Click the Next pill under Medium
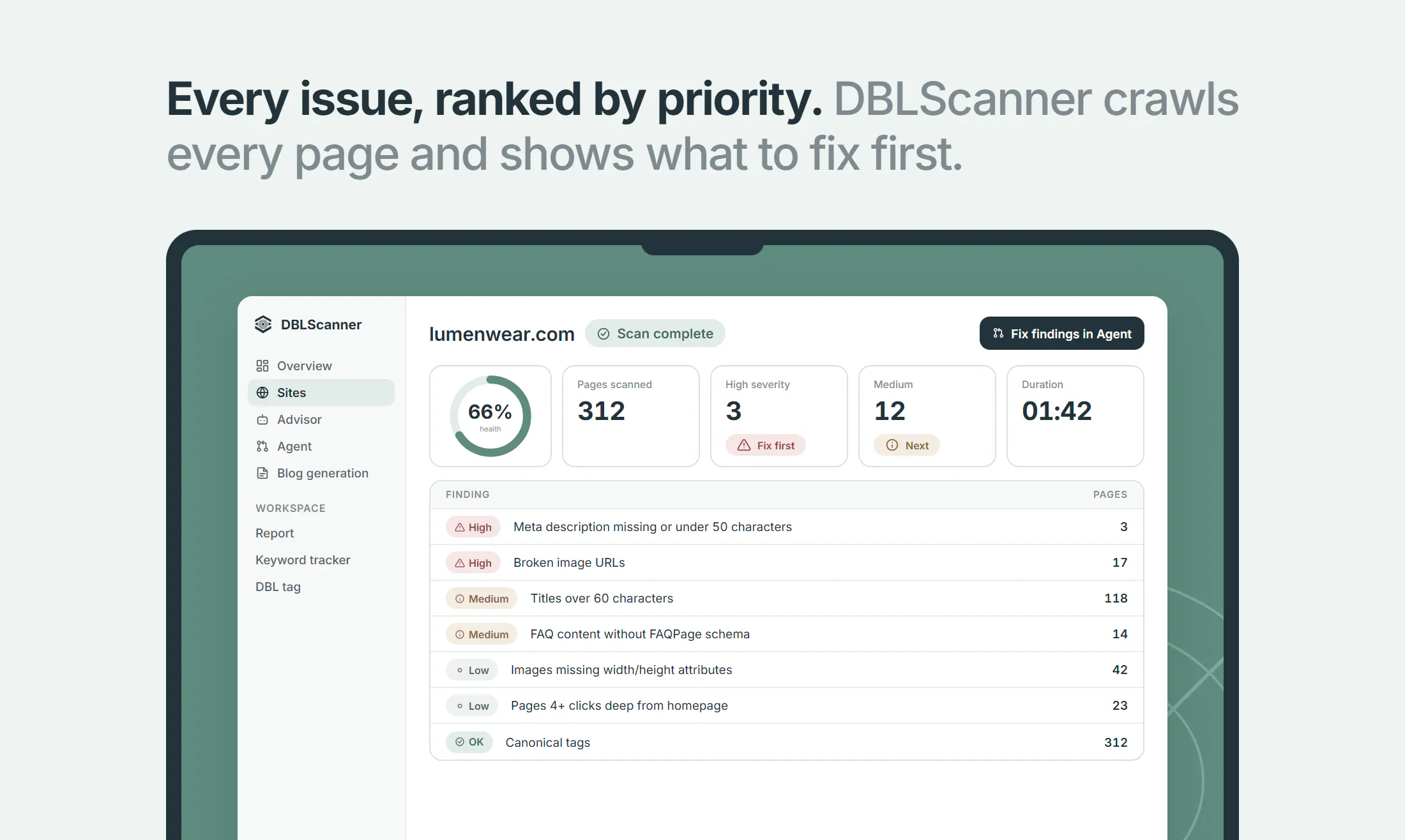The height and width of the screenshot is (840, 1405). click(907, 446)
